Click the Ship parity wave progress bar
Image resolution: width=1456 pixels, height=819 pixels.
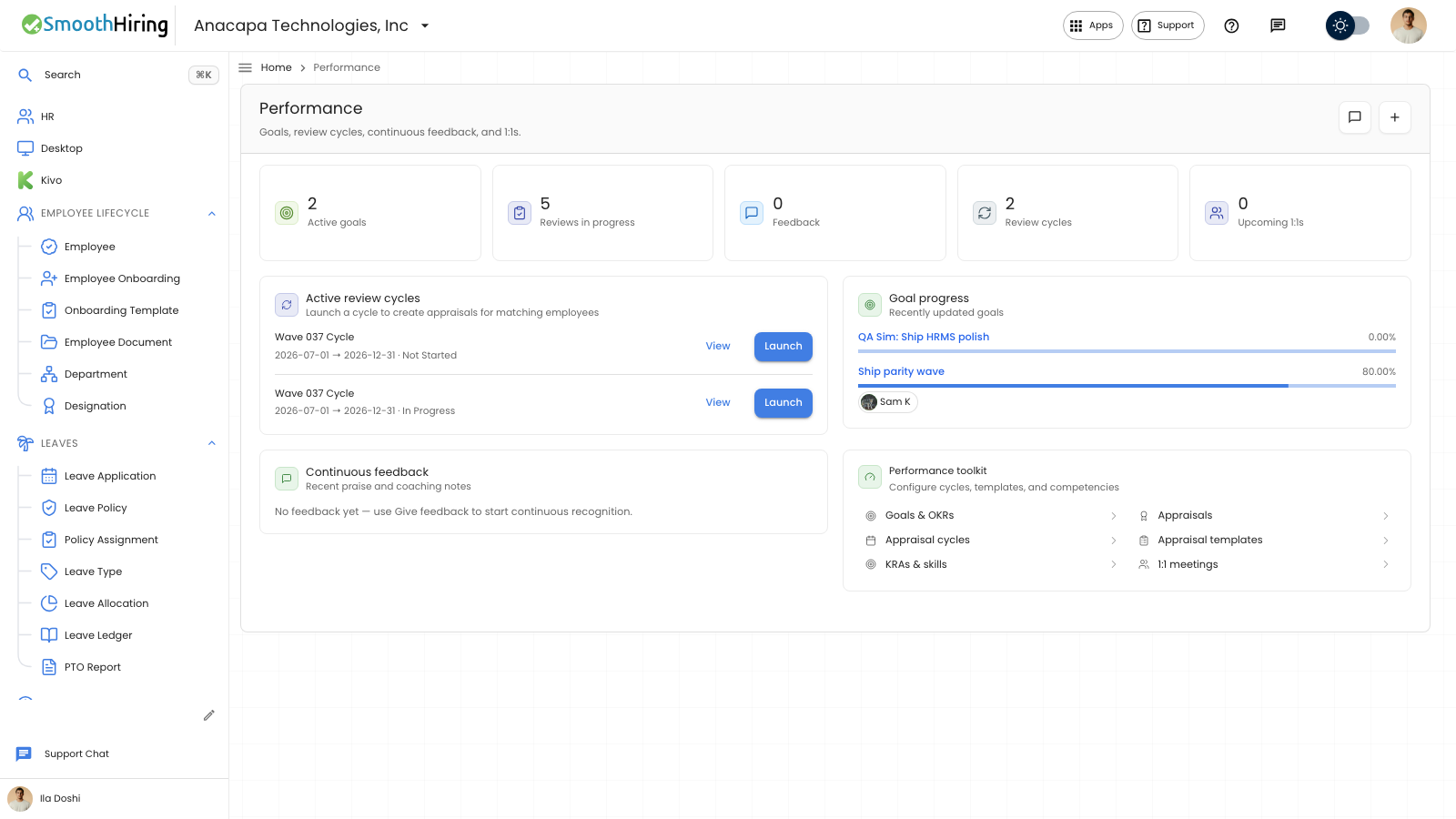(1127, 386)
